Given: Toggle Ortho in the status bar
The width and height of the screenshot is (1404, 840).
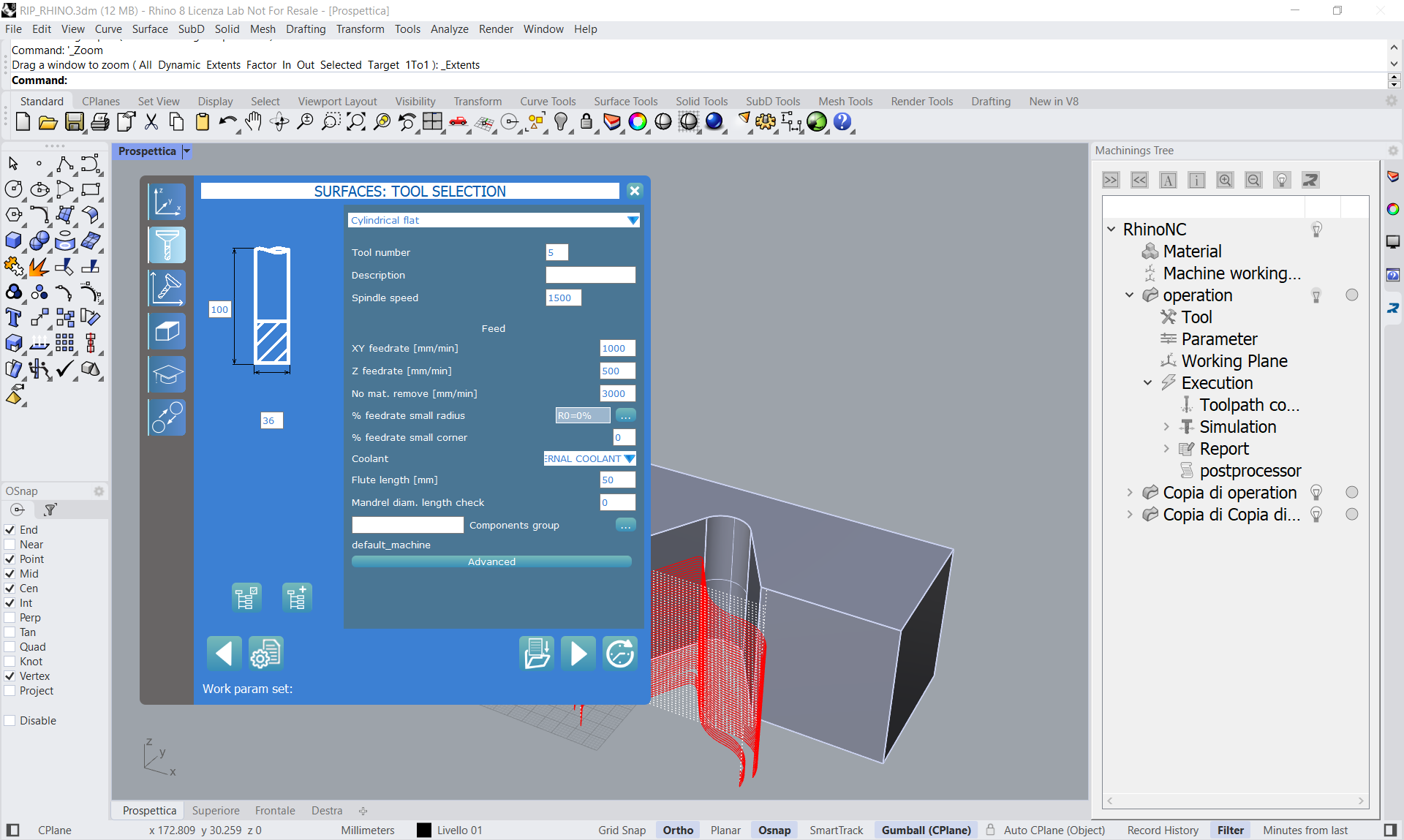Looking at the screenshot, I should coord(678,830).
